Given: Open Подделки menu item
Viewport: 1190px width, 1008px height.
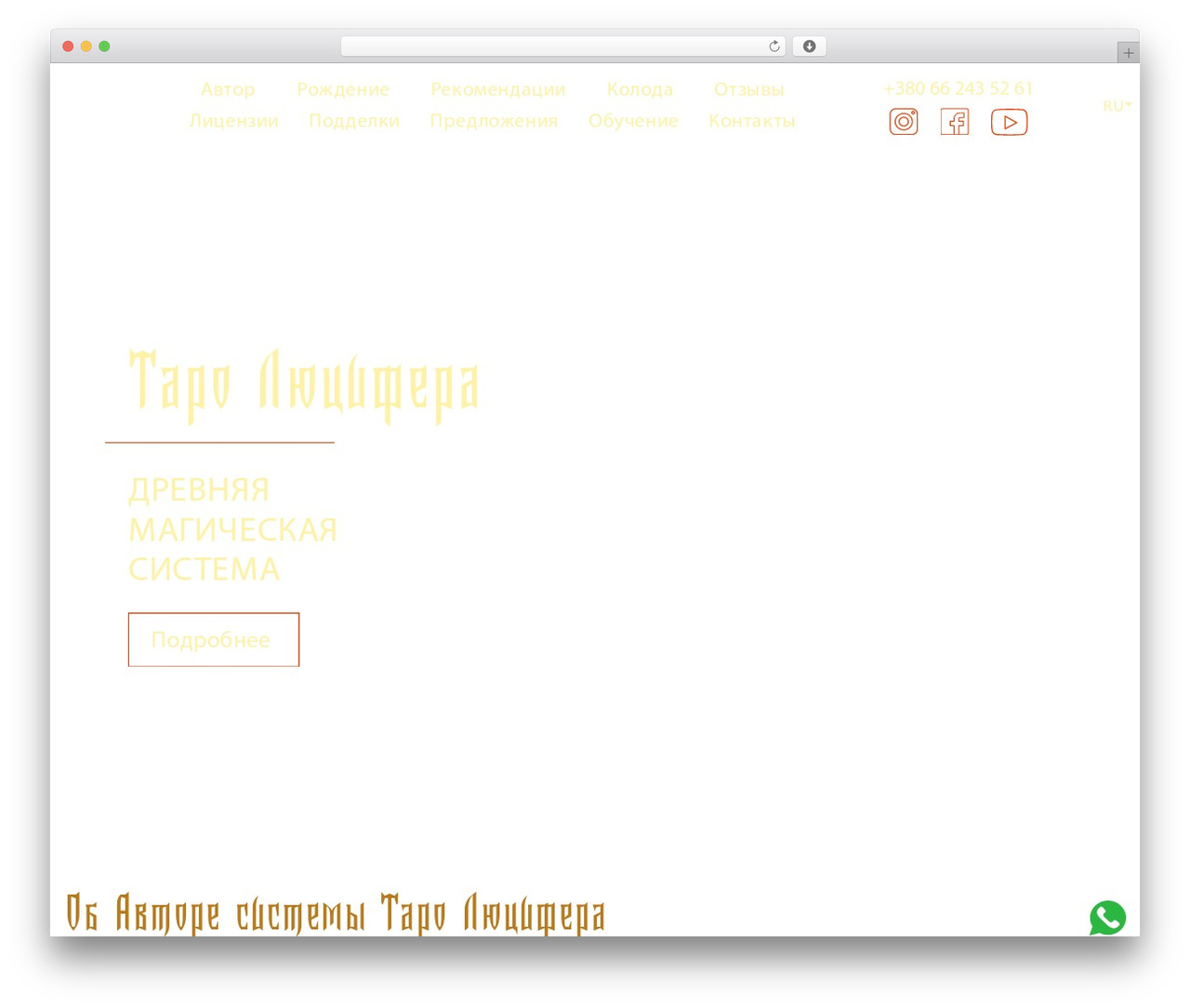Looking at the screenshot, I should tap(354, 121).
